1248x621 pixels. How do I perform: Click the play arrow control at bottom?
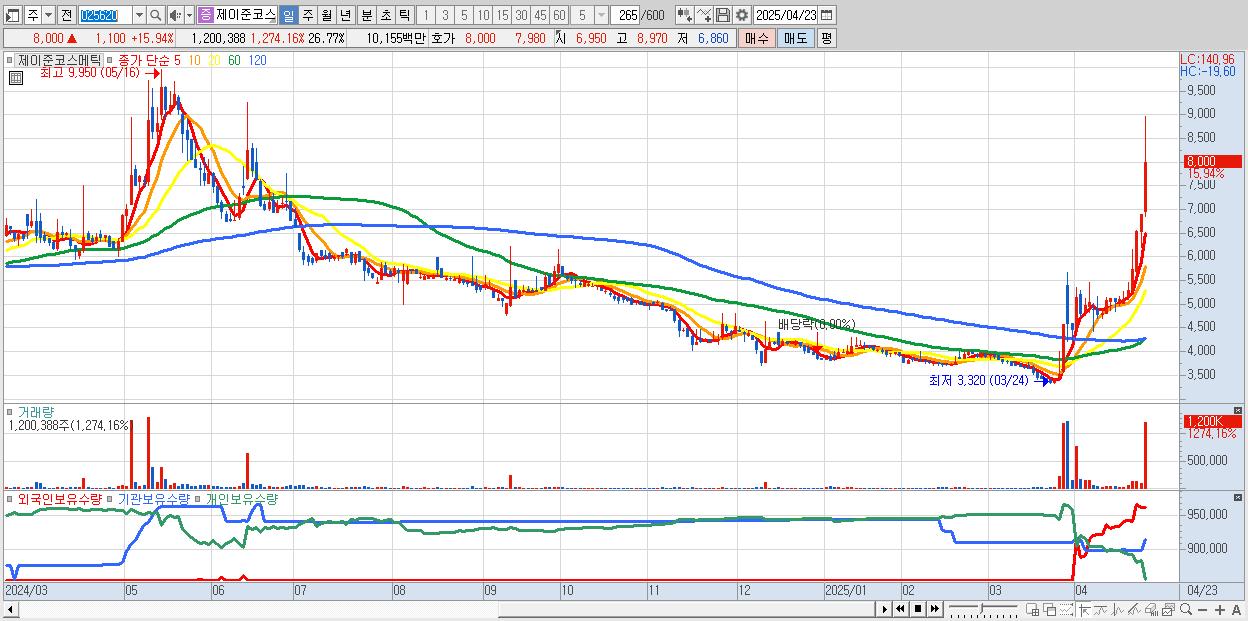tap(885, 609)
